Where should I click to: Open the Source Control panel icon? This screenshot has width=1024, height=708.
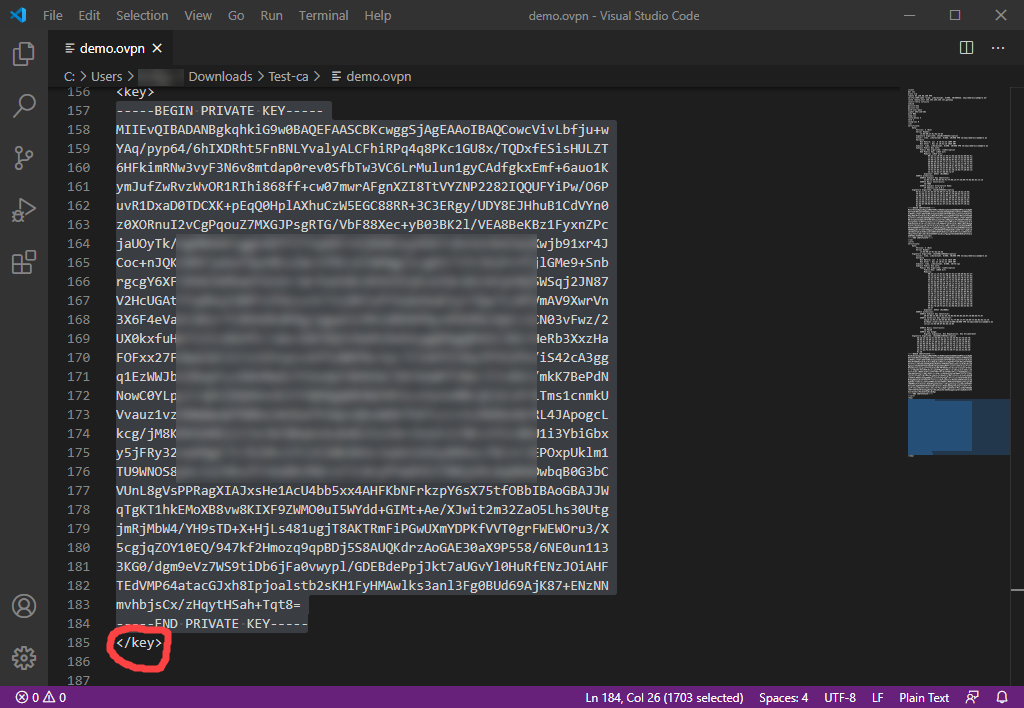pos(24,158)
